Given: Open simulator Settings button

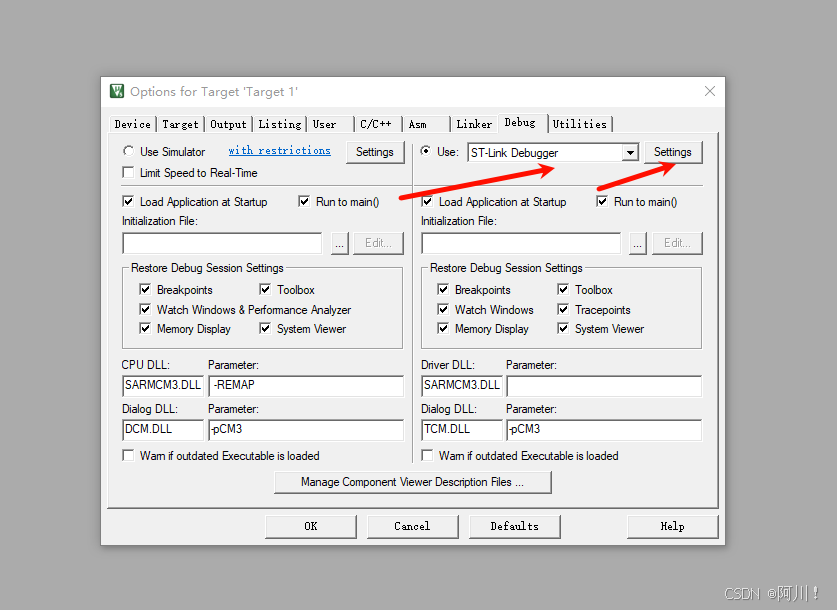Looking at the screenshot, I should pos(375,152).
